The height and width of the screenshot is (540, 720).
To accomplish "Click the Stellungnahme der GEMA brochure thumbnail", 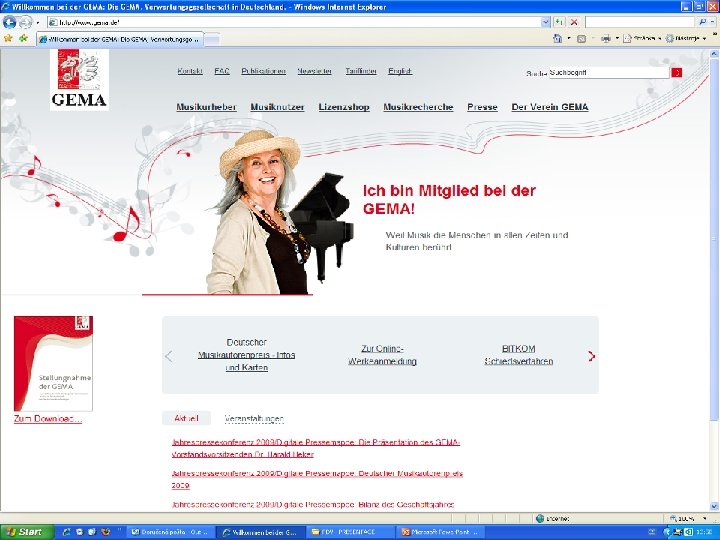I will point(53,363).
